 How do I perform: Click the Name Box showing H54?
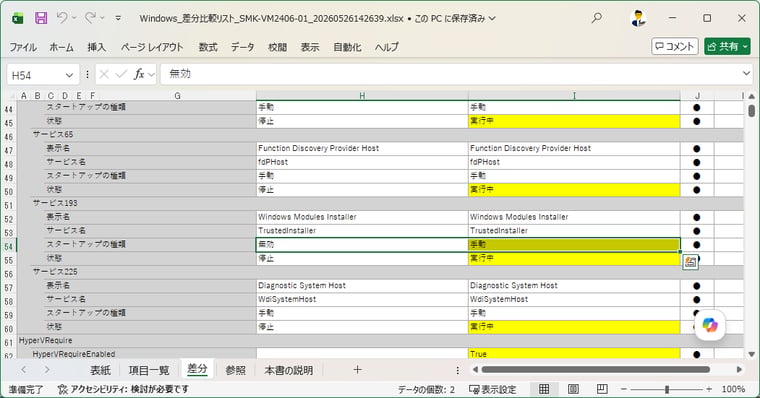[x=36, y=75]
